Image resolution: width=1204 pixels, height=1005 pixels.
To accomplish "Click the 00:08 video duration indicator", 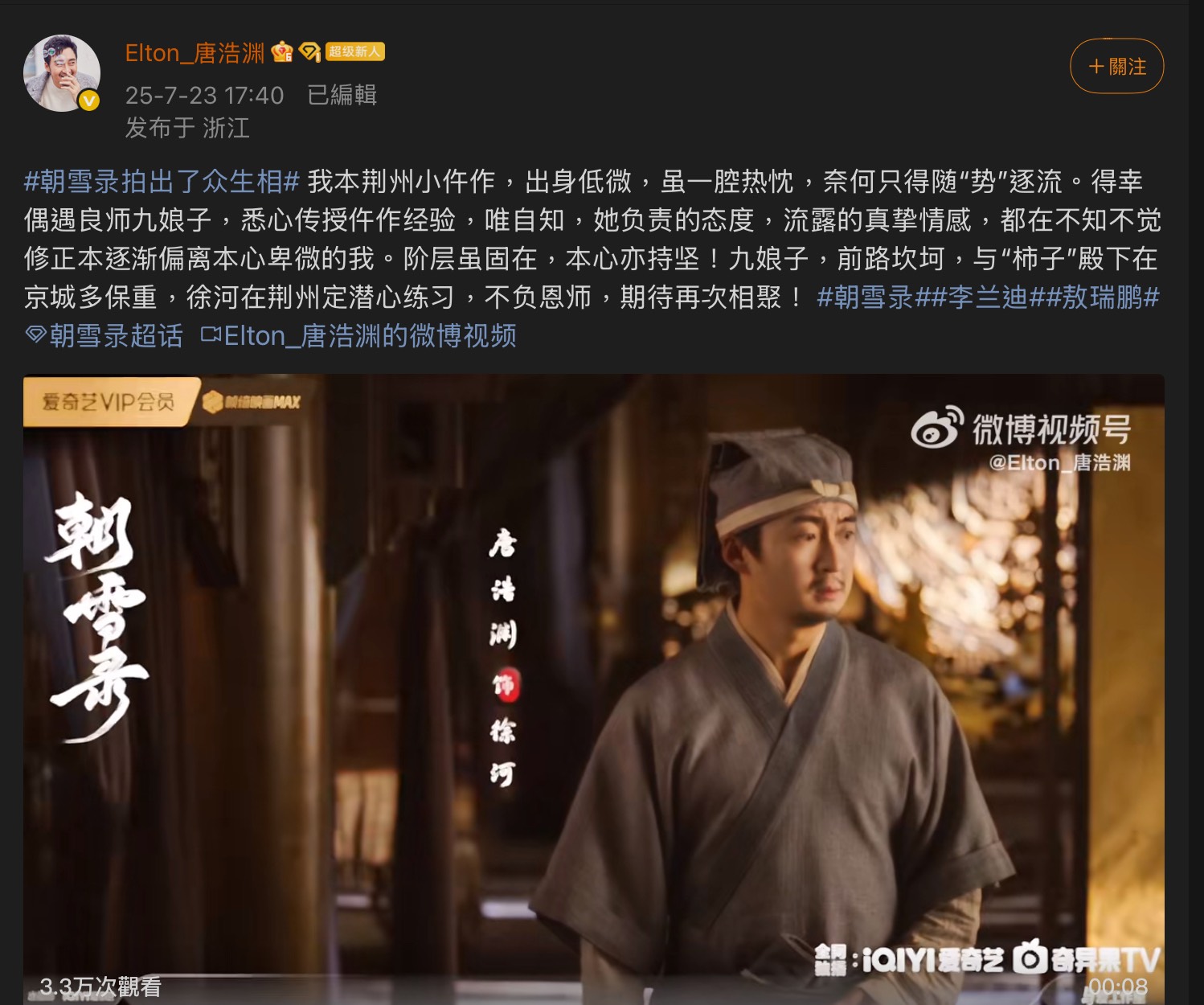I will [1118, 987].
